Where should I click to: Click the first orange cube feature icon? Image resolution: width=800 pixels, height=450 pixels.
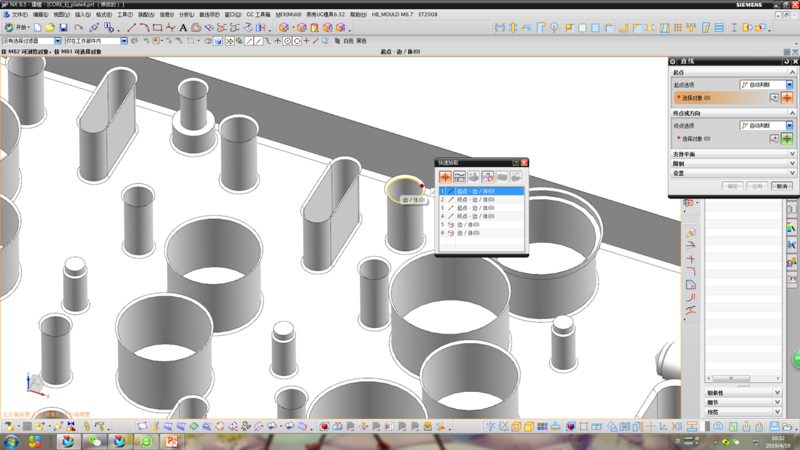pyautogui.click(x=284, y=28)
